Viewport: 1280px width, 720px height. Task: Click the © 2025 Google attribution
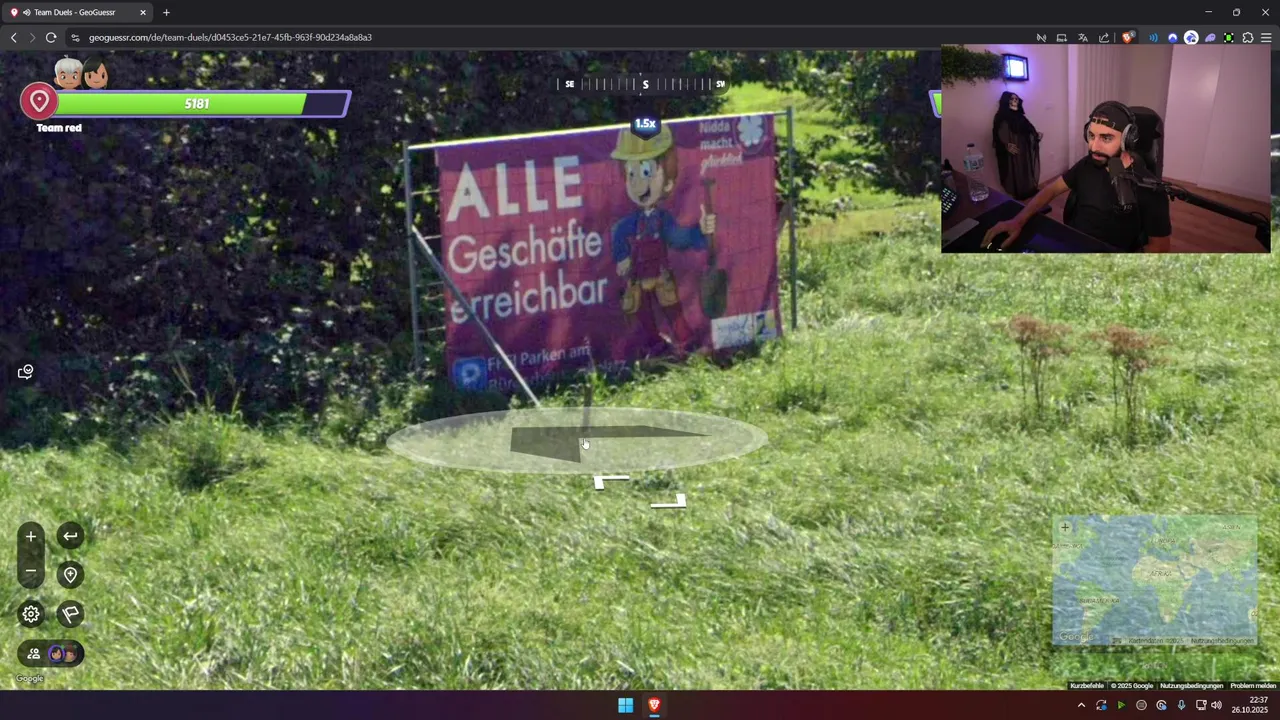click(x=1132, y=686)
